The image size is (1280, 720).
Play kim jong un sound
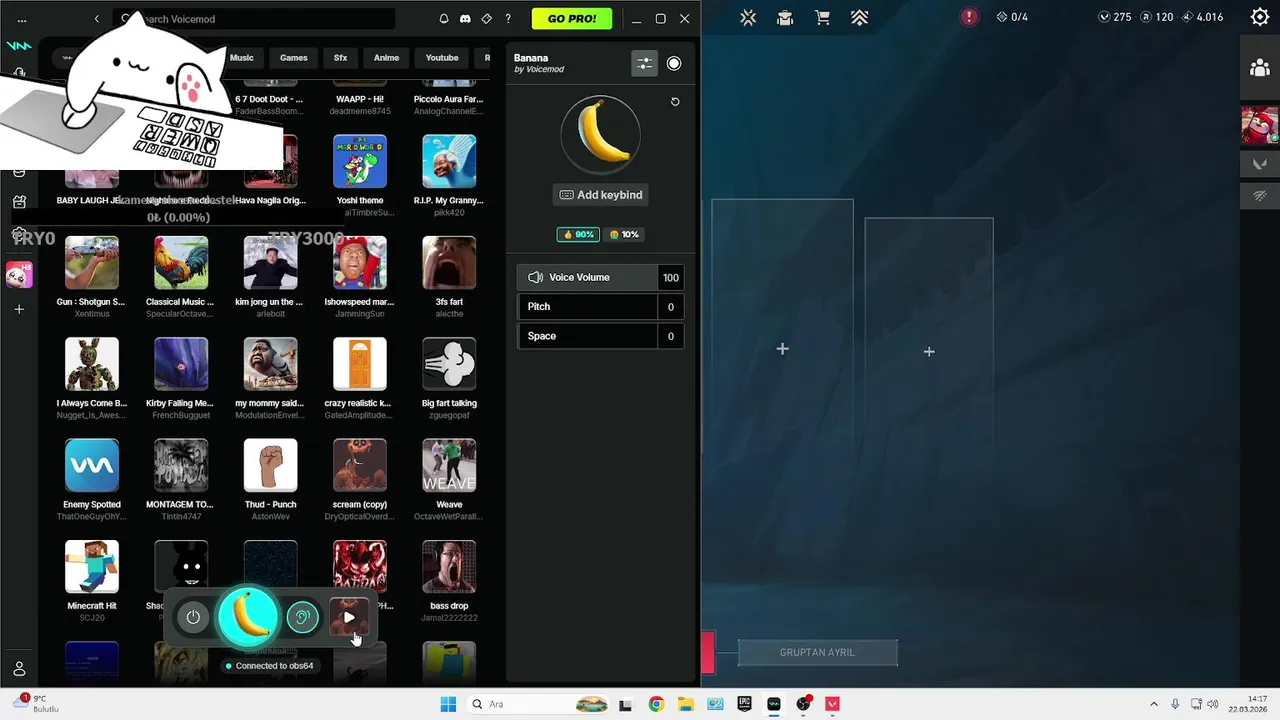[x=270, y=262]
